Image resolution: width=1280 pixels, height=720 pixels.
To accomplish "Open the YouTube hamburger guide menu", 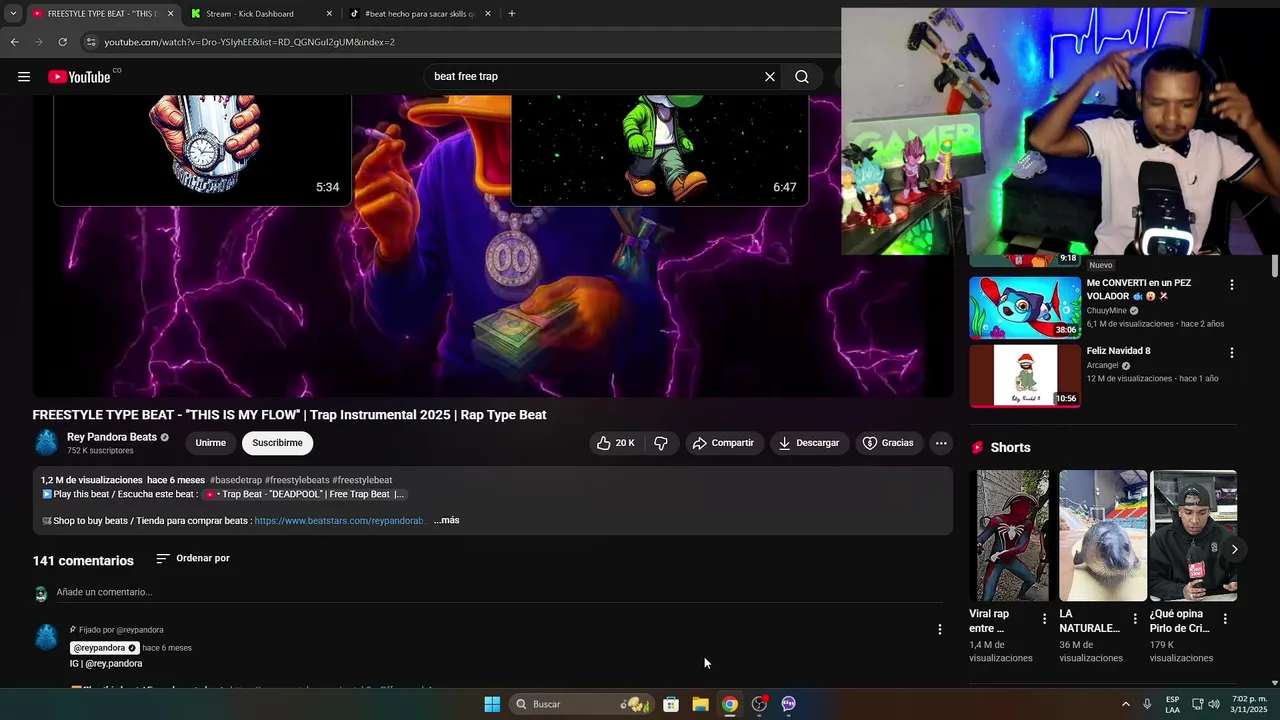I will (24, 77).
